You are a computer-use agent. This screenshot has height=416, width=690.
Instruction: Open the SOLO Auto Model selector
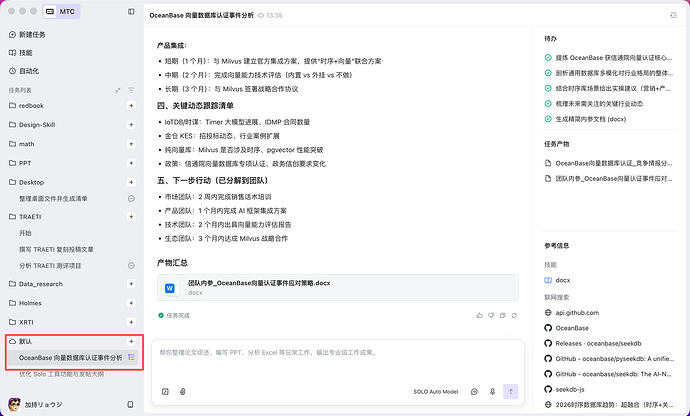tap(436, 391)
